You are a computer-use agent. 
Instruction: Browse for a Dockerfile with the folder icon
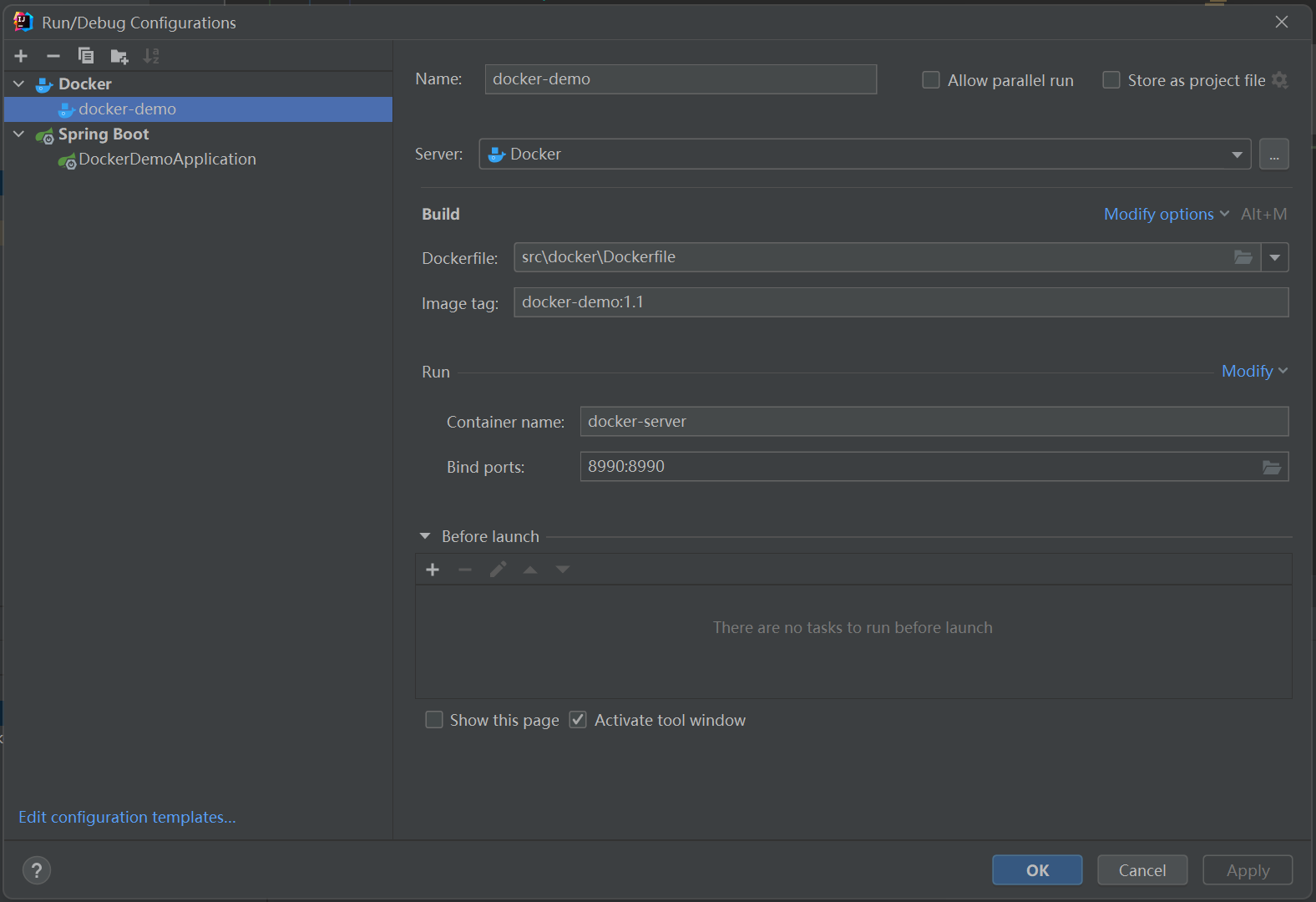tap(1243, 257)
